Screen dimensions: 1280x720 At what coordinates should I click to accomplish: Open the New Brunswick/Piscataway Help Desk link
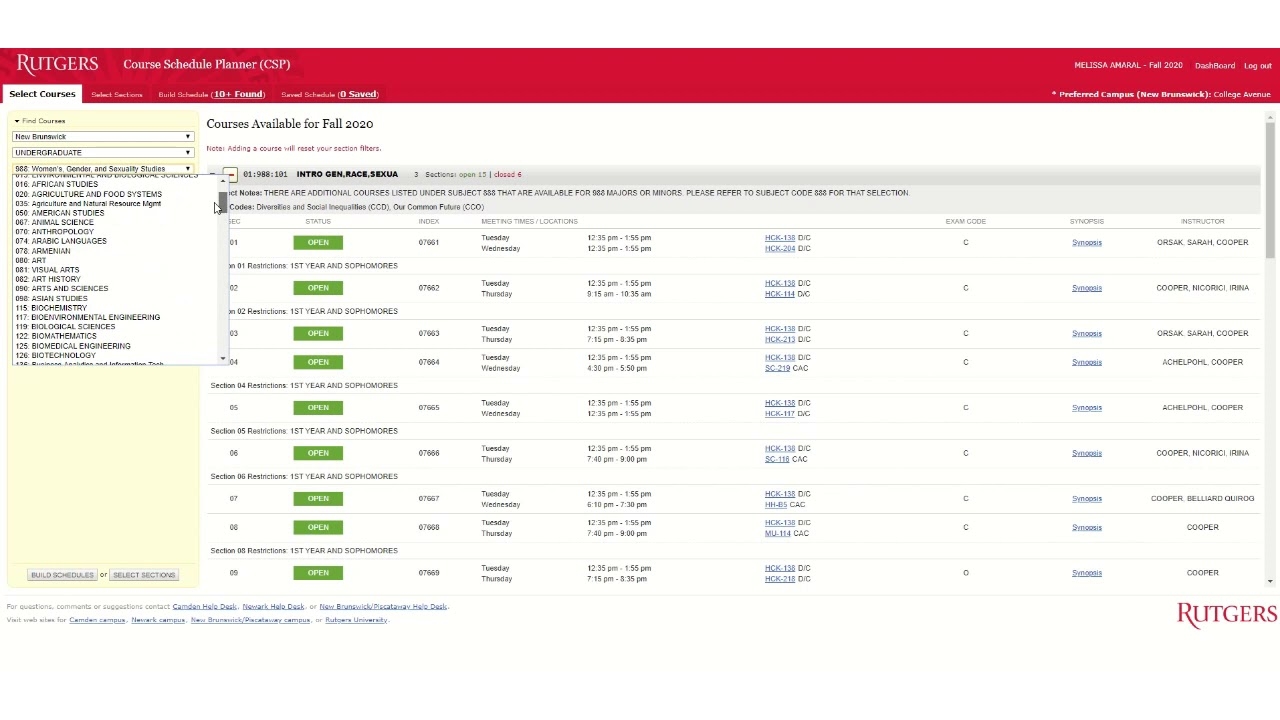[382, 606]
